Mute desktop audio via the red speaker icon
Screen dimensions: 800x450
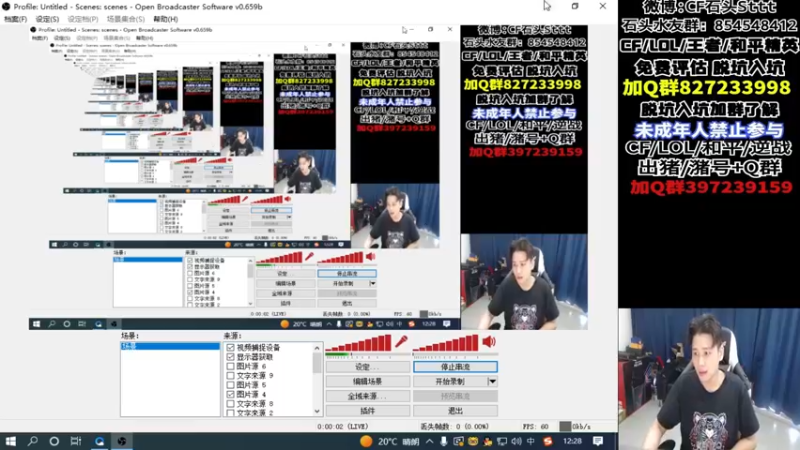pyautogui.click(x=489, y=341)
